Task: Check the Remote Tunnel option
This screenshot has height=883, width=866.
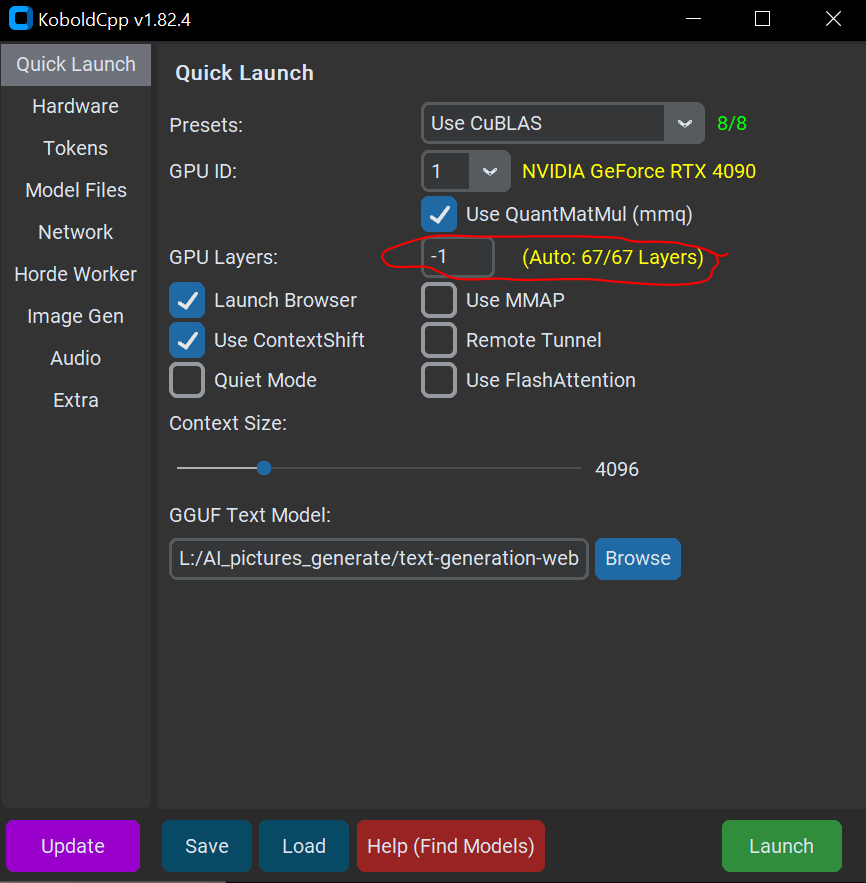Action: (x=439, y=340)
